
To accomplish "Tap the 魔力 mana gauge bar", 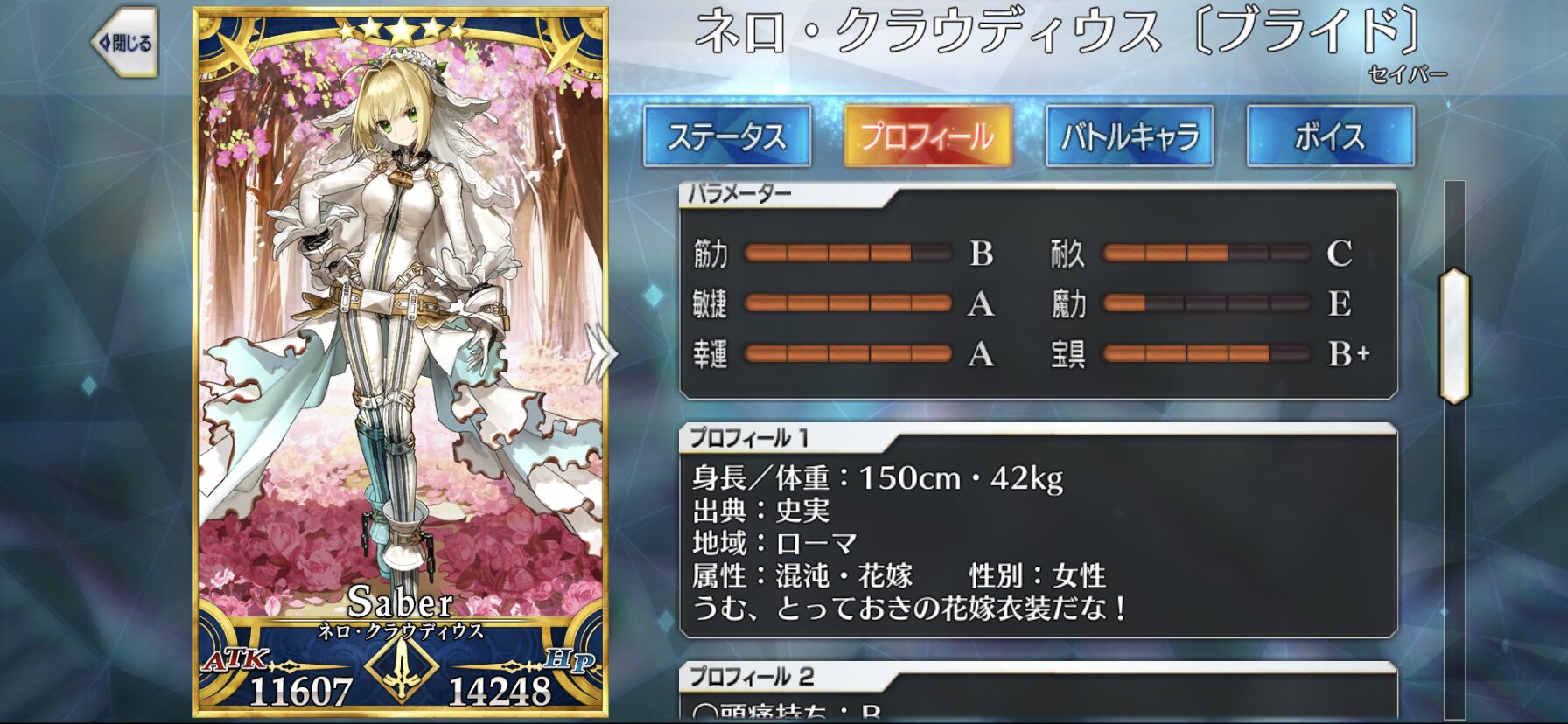I will tap(1207, 303).
